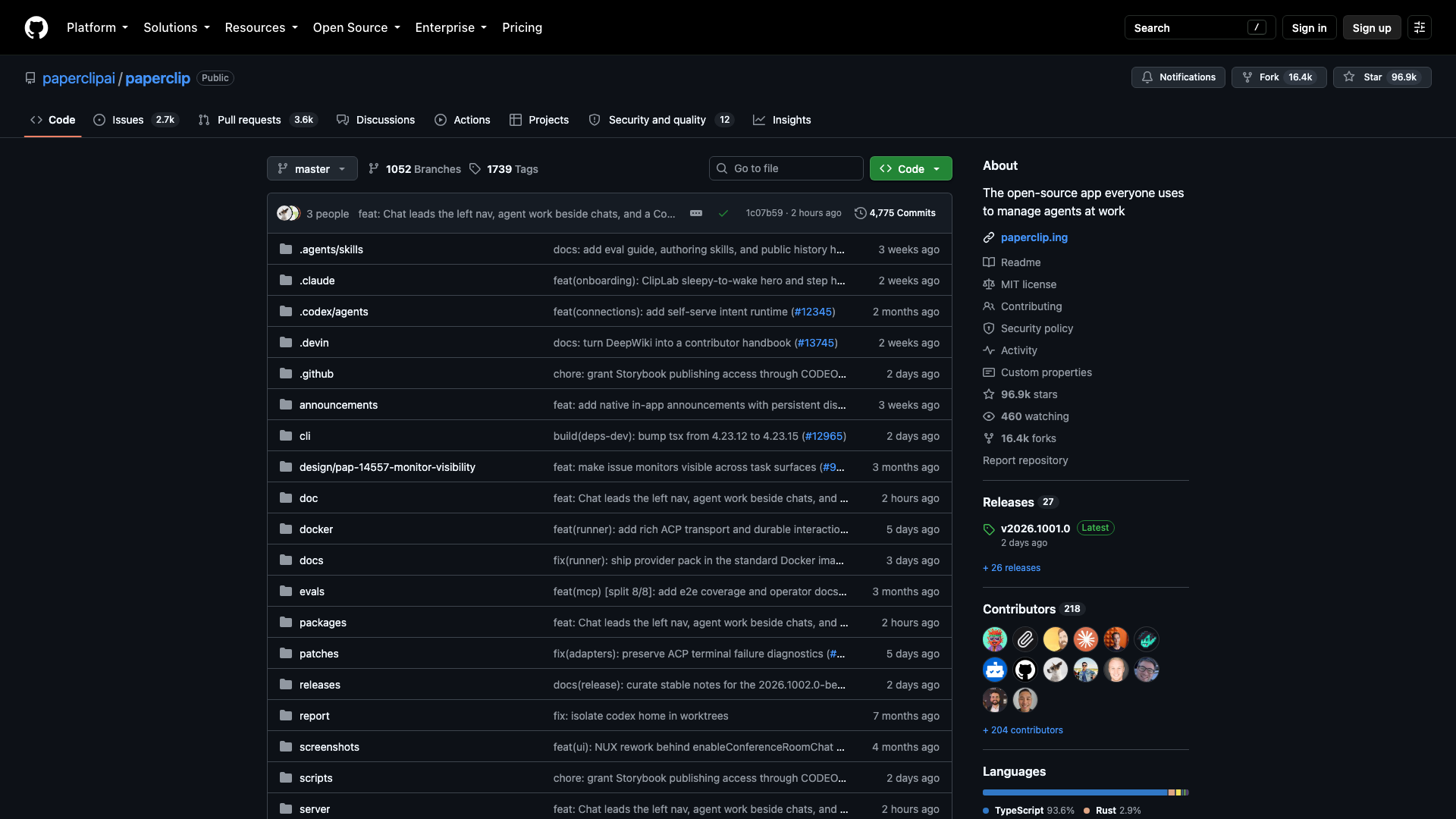Open the appearance settings icon beside Sign up
Screen dimensions: 1456x819
click(x=1420, y=27)
